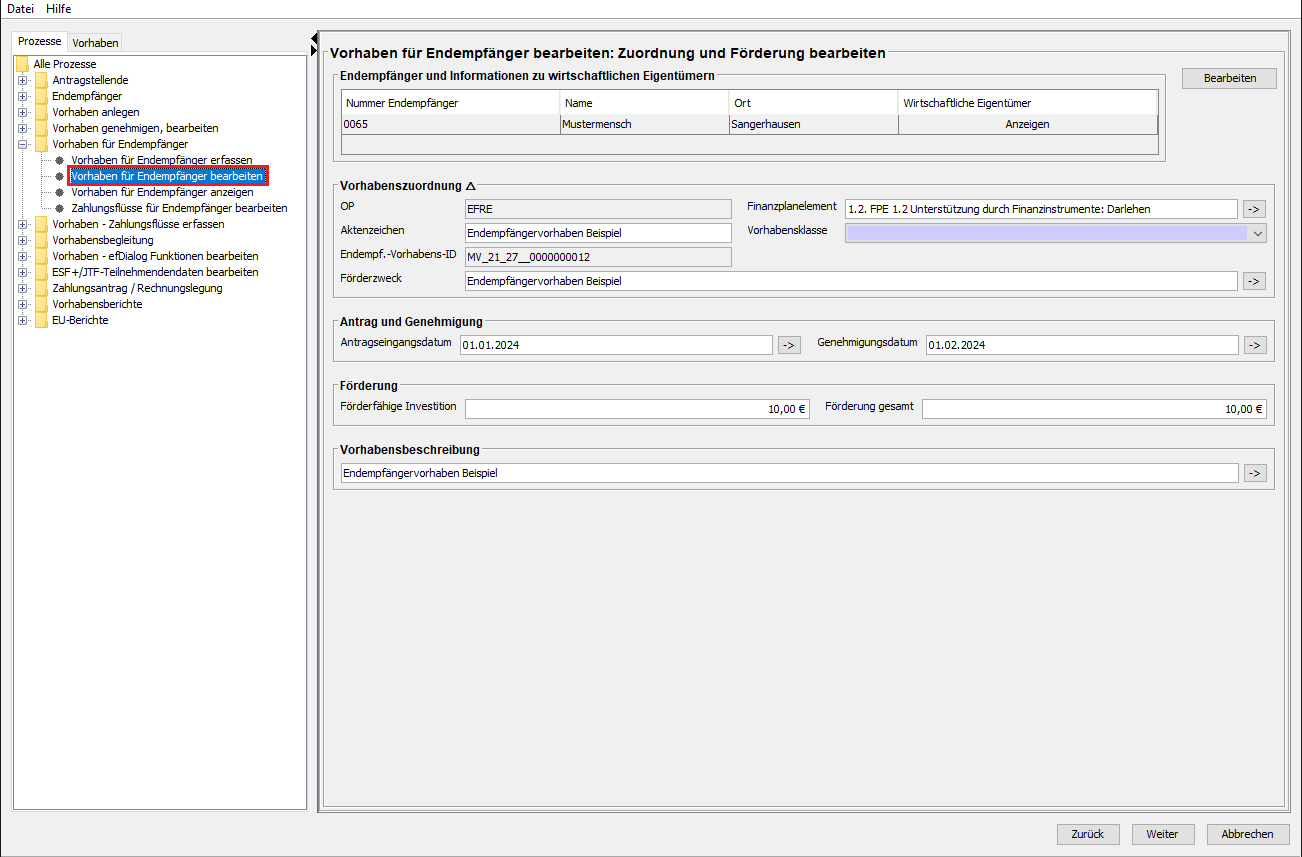Viewport: 1302px width, 857px height.
Task: Click into the Förderfähige Investition field
Action: pyautogui.click(x=637, y=409)
